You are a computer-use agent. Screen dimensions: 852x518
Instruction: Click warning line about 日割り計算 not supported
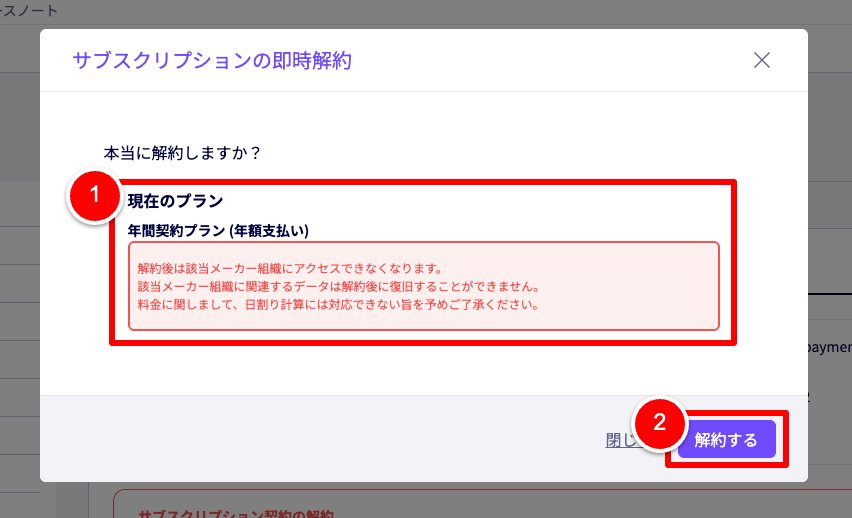(x=337, y=304)
